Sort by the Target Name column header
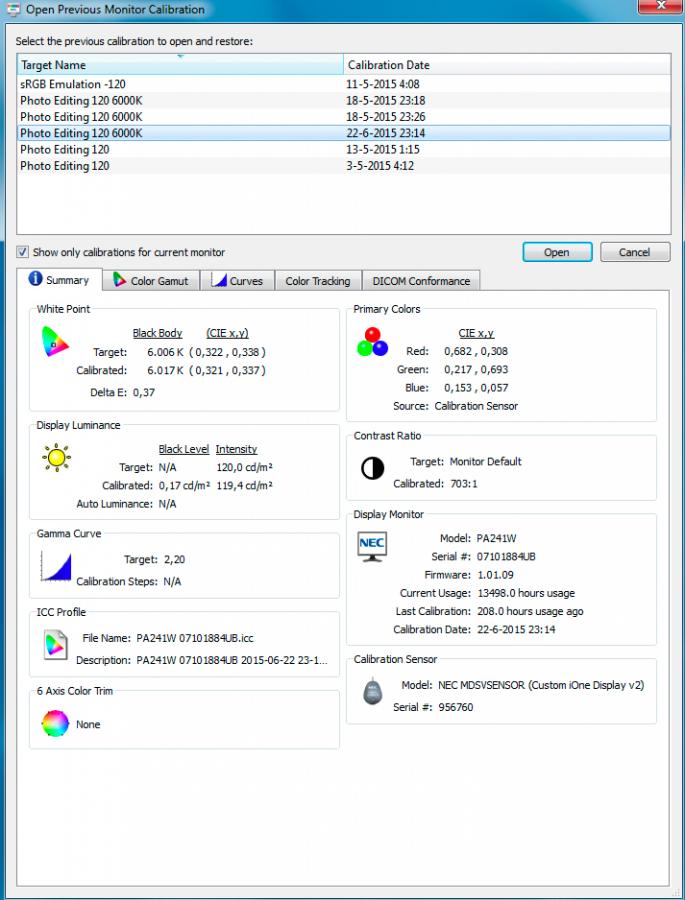This screenshot has width=685, height=900. (x=180, y=65)
